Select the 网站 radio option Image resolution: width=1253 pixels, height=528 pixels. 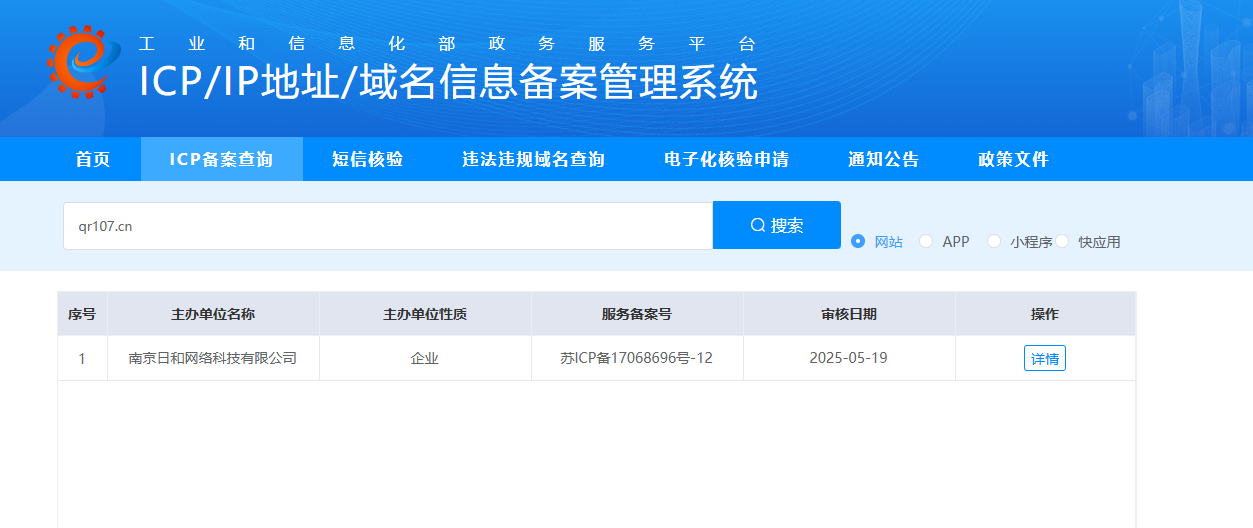click(858, 241)
